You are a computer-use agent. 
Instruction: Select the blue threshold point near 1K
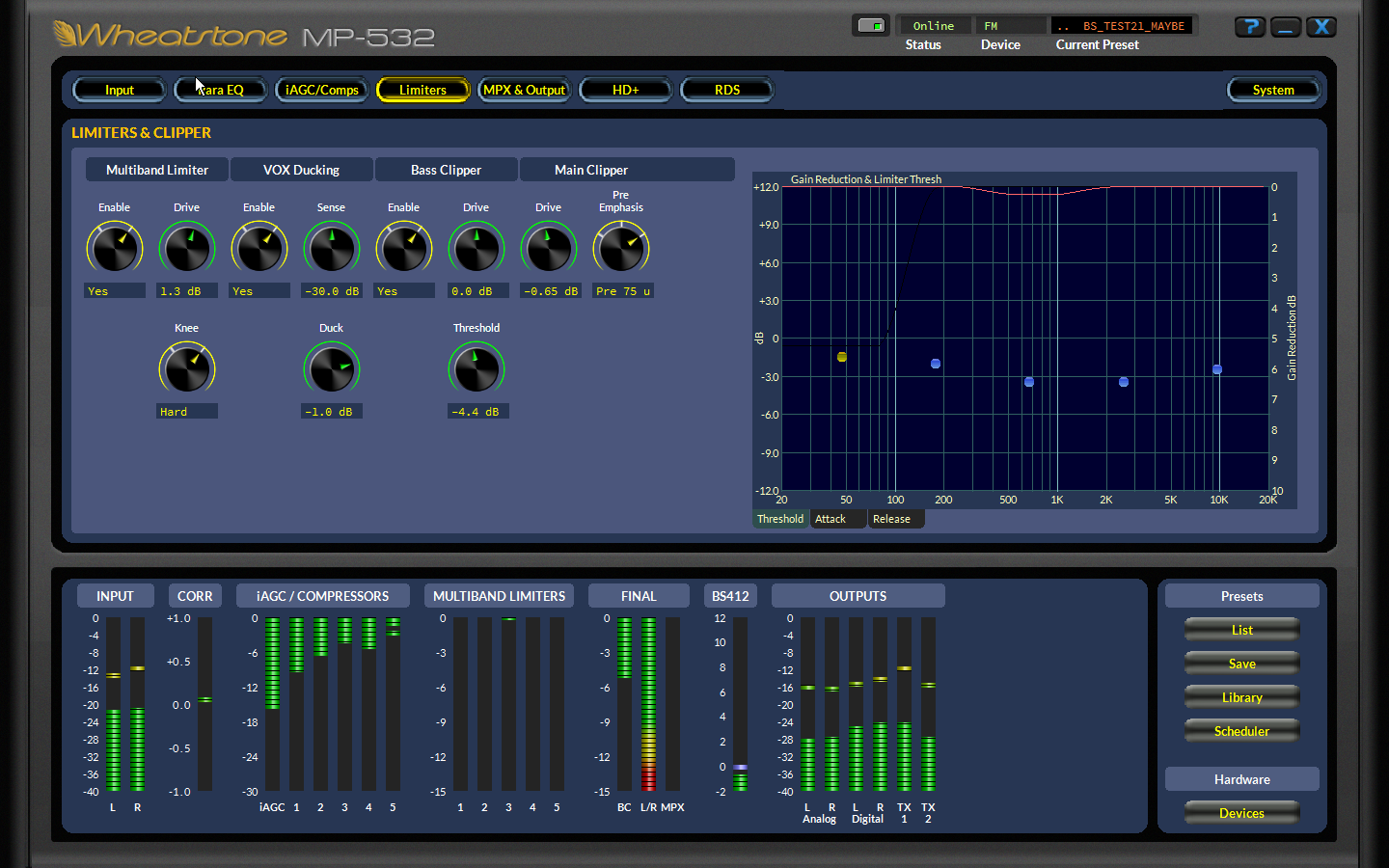coord(1029,382)
